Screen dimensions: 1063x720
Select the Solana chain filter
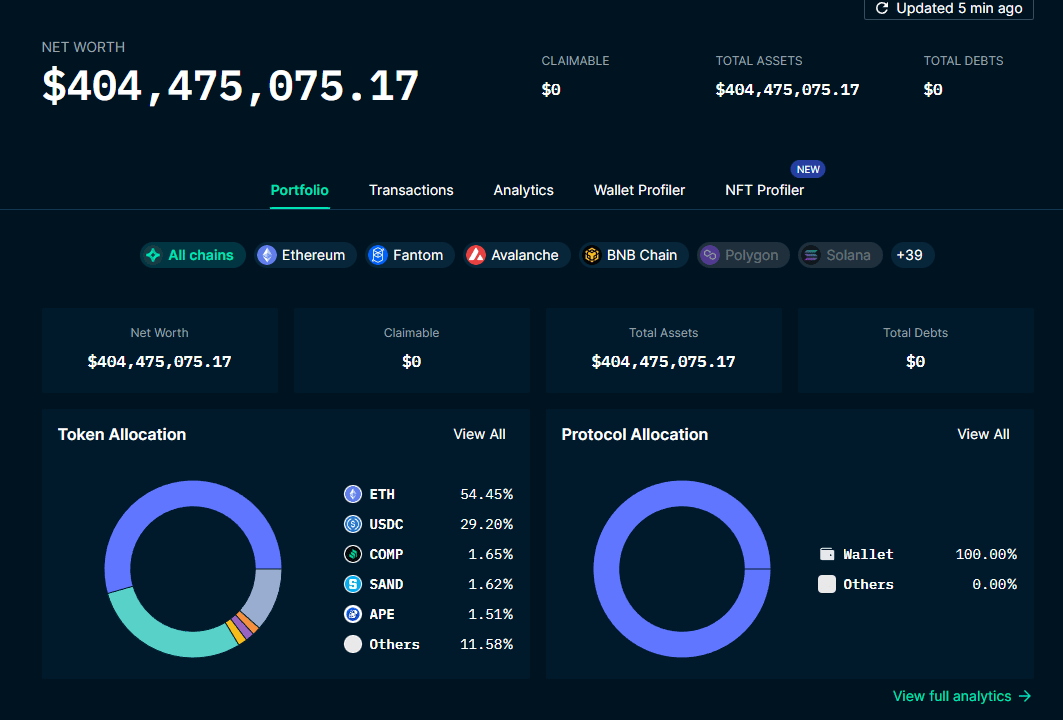click(840, 255)
